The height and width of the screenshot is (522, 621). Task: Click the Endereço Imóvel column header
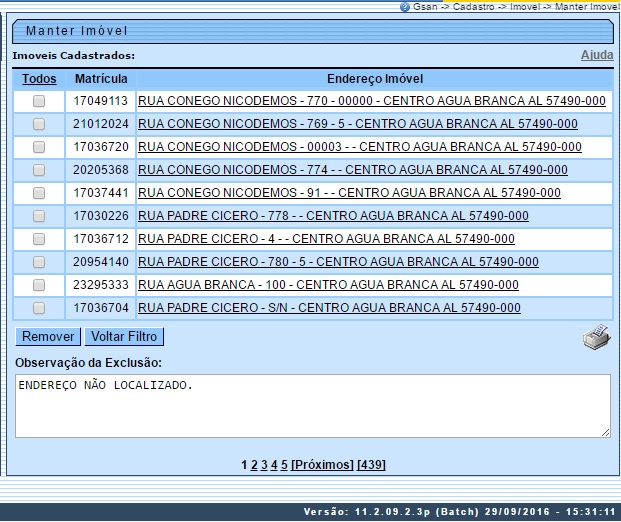coord(375,79)
